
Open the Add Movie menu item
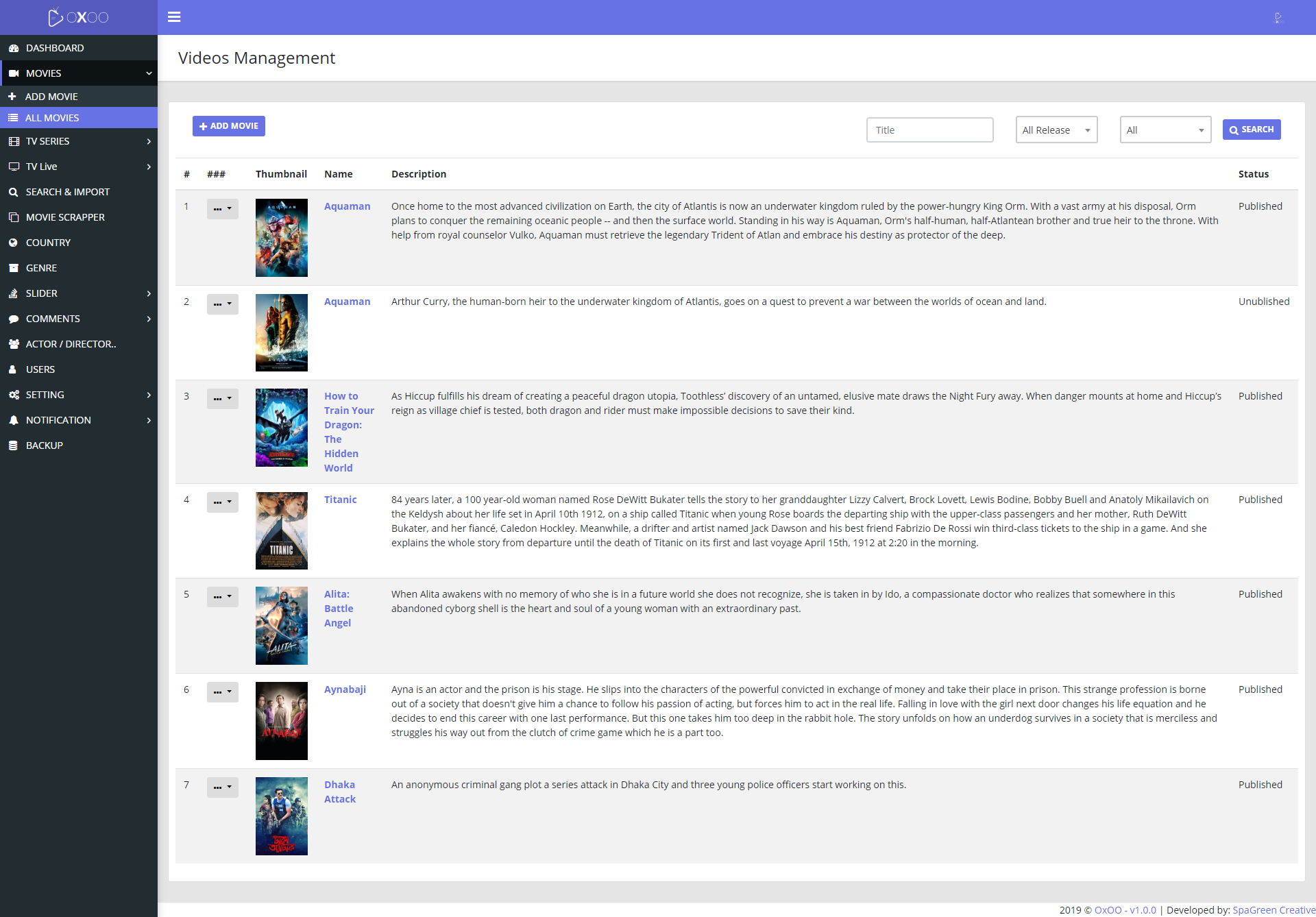pyautogui.click(x=51, y=96)
